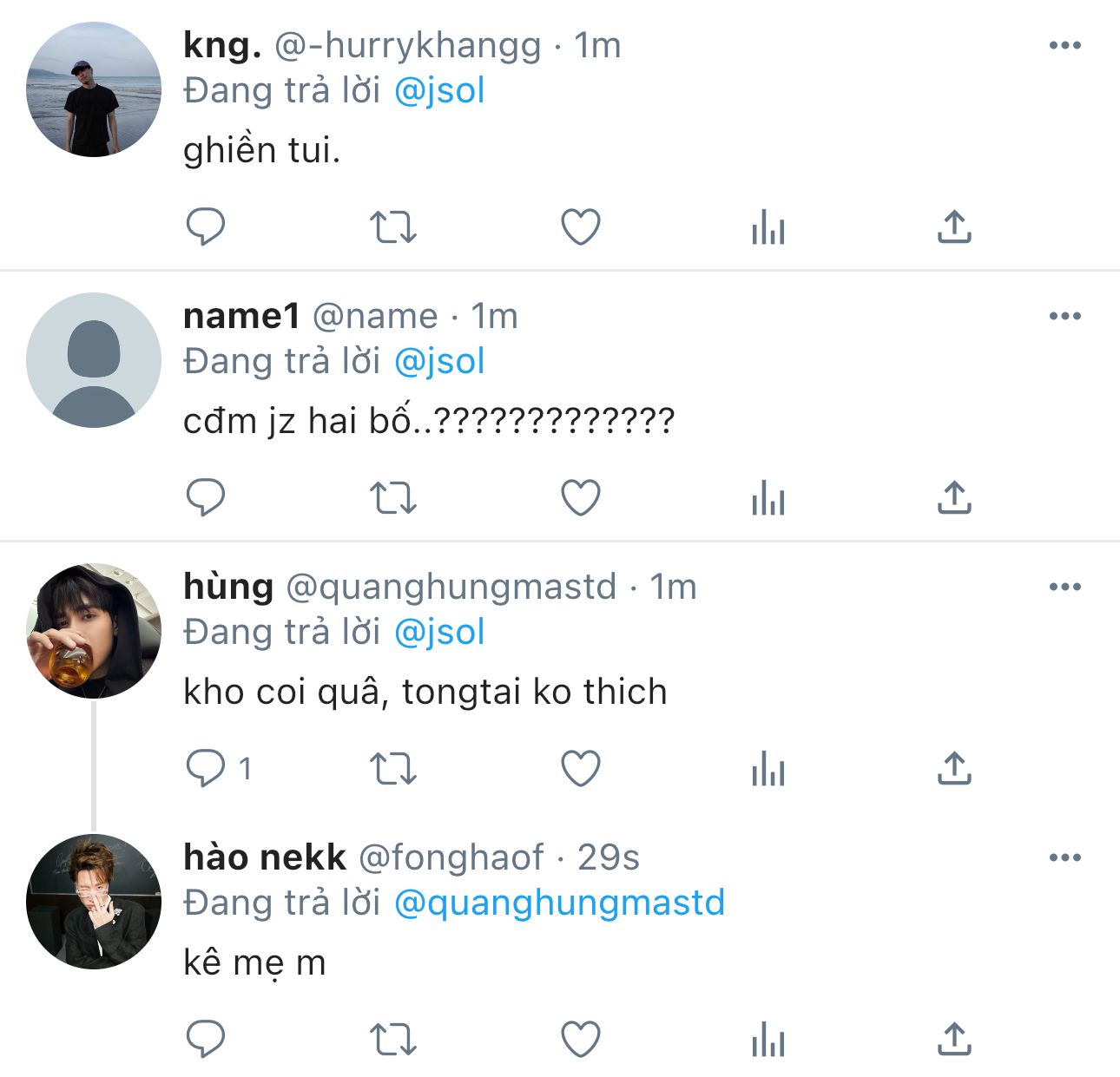Click the username "hào nekk"
The image size is (1120, 1077).
click(265, 857)
